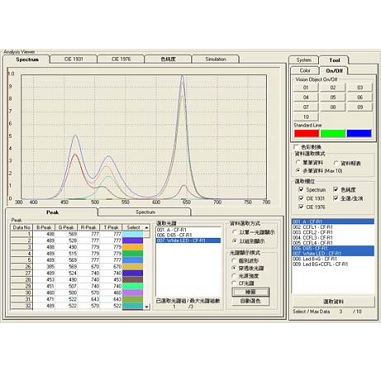The image size is (381, 381).
Task: Uncheck the Spectrum checkbox
Action: 301,189
